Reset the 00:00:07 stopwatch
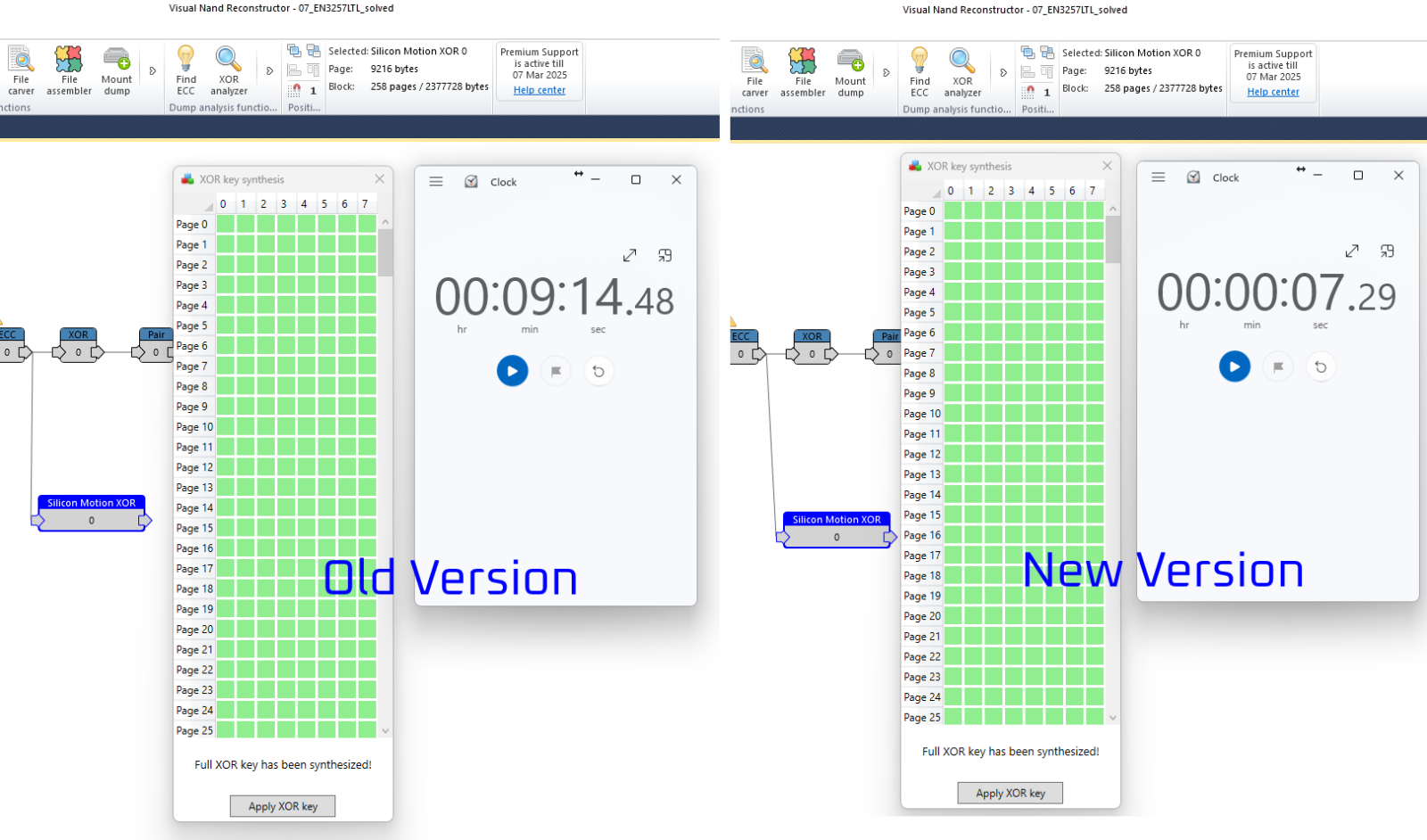This screenshot has height=840, width=1427. click(x=1321, y=366)
